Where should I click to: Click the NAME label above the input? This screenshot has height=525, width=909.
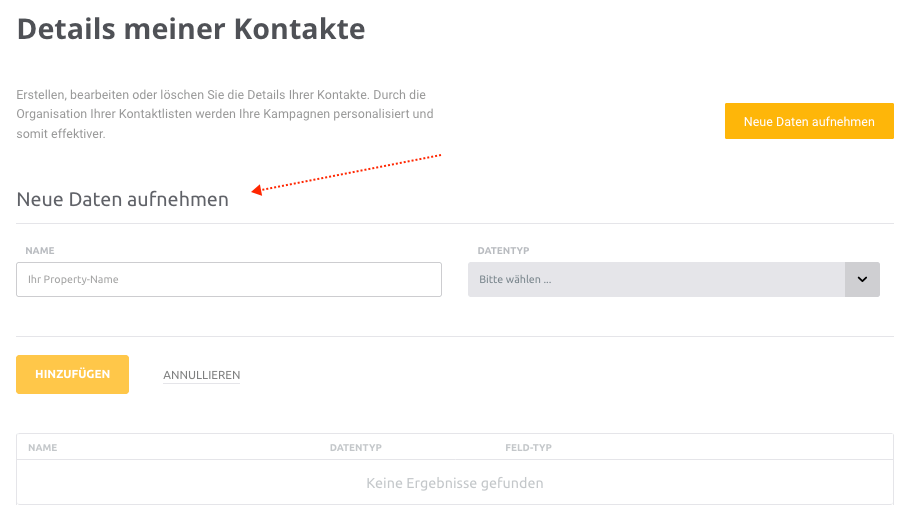[39, 250]
